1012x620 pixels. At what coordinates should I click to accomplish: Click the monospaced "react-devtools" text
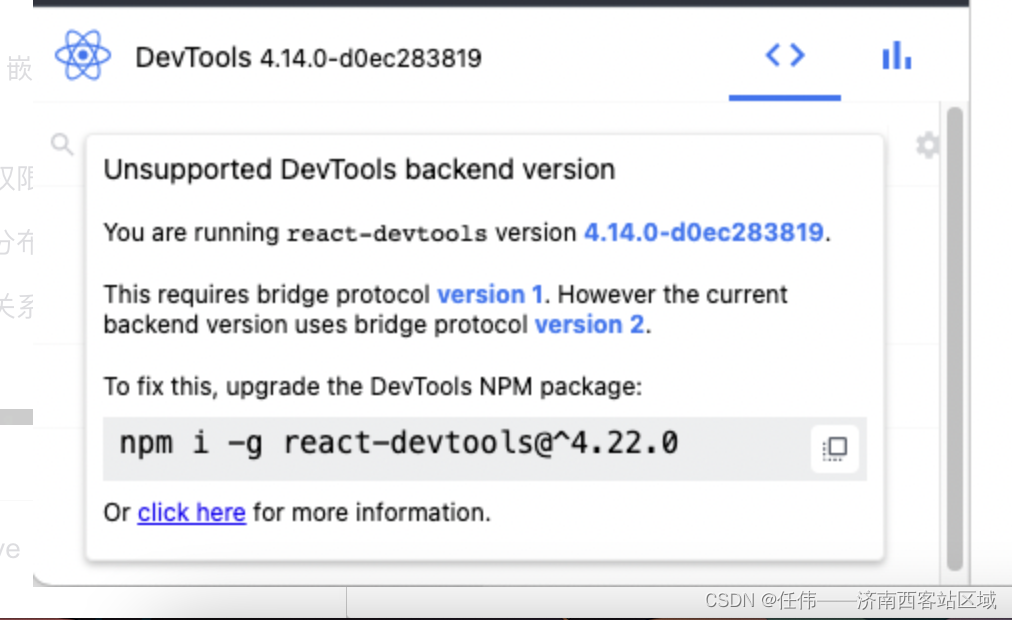[x=386, y=234]
